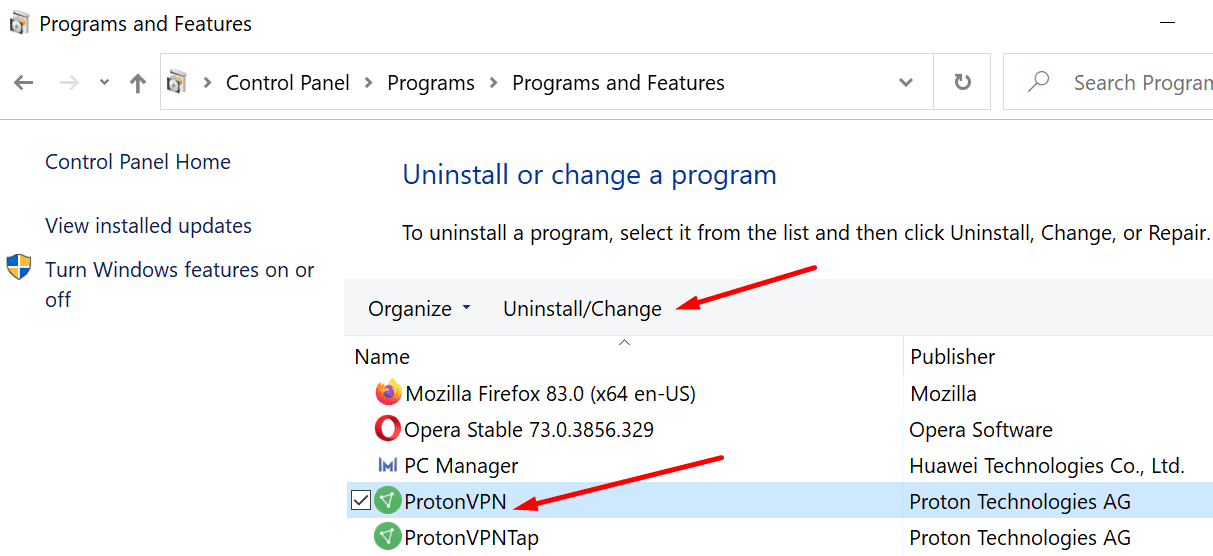The width and height of the screenshot is (1213, 556).
Task: Click Opera Software publisher cell
Action: (x=981, y=430)
